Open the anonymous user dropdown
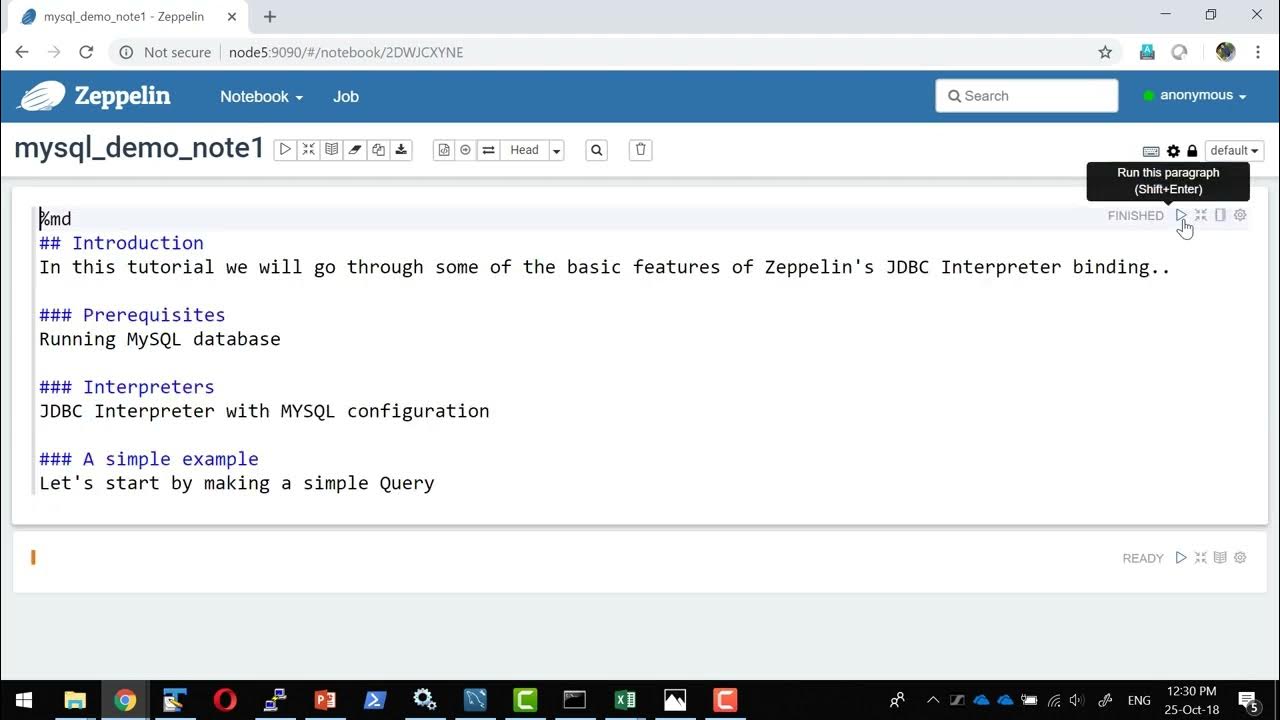Viewport: 1280px width, 720px height. coord(1196,96)
